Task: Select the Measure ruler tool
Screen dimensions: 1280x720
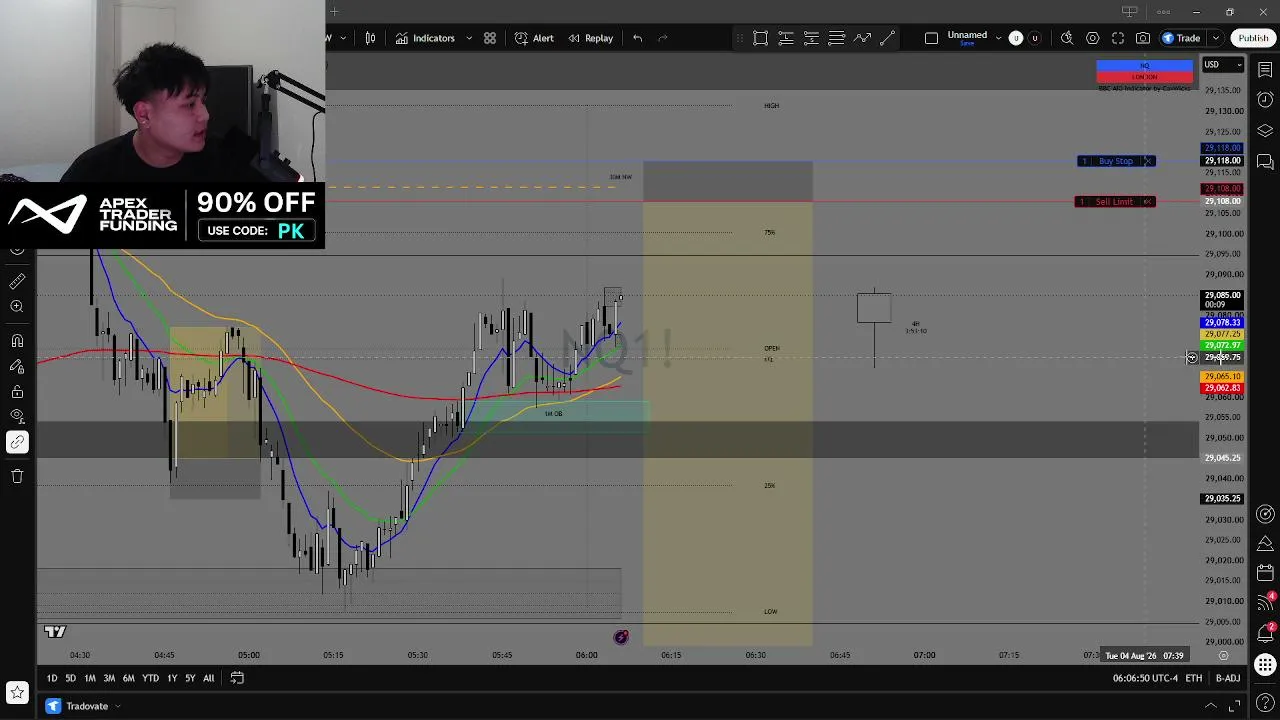Action: click(17, 282)
